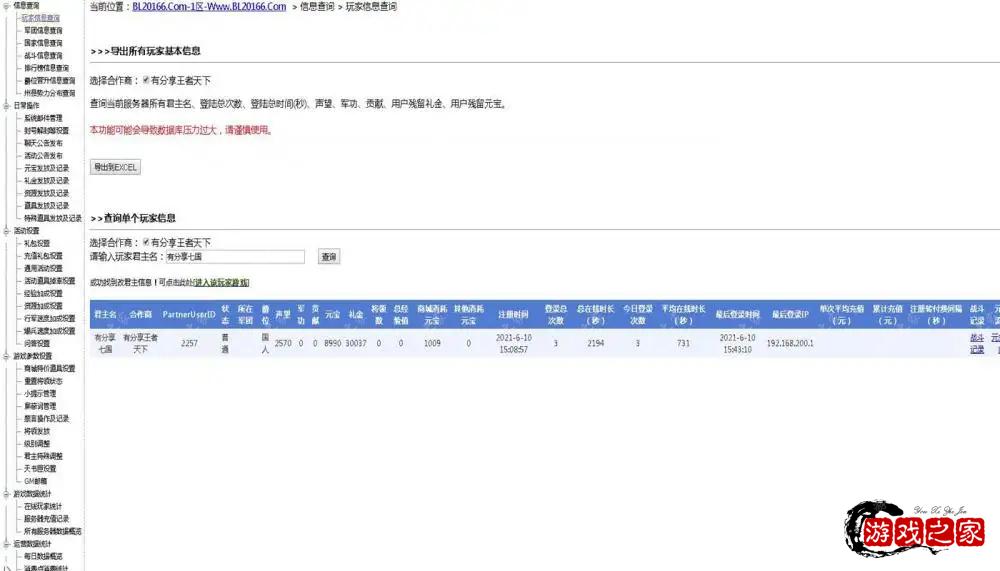This screenshot has height=571, width=1000.
Task: Open 战斗信息查询 in sidebar
Action: [43, 56]
